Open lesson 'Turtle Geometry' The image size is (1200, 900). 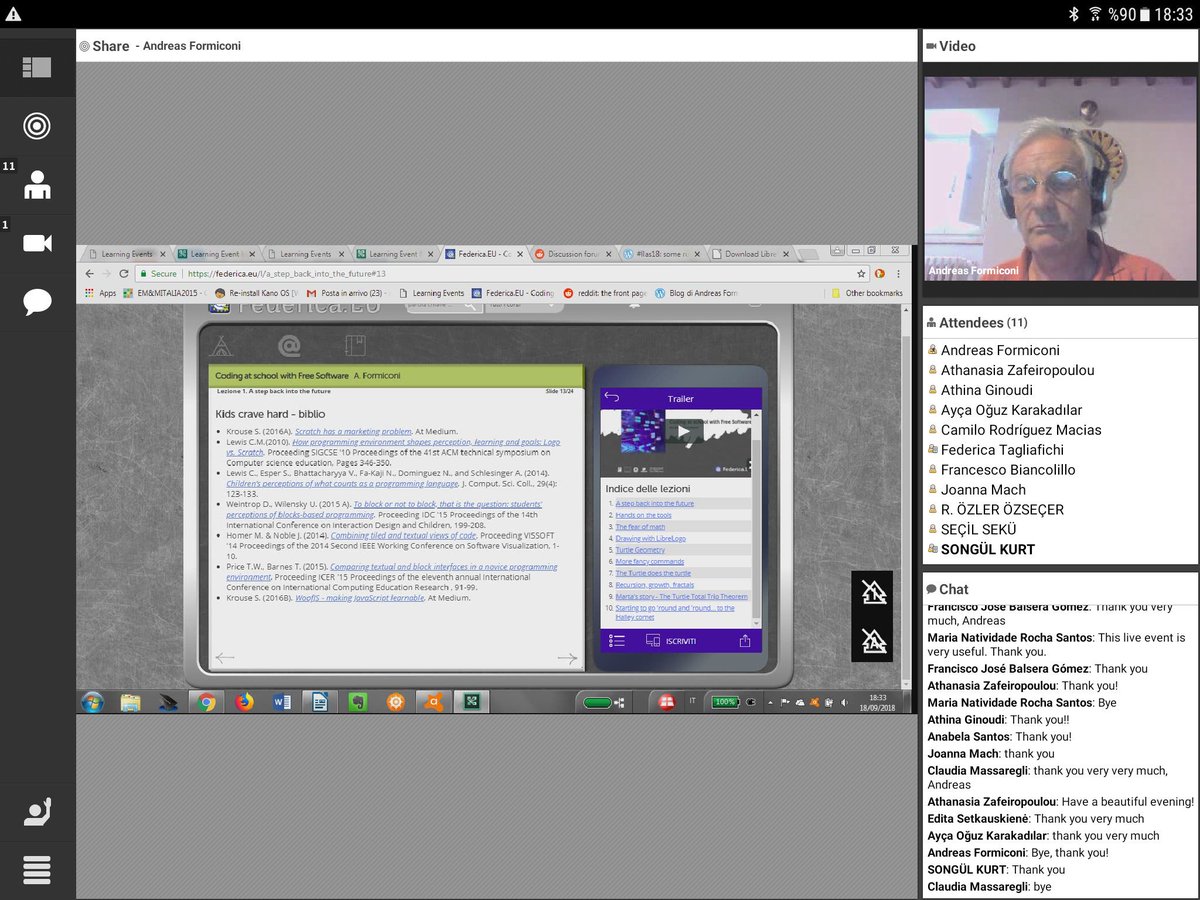point(640,550)
